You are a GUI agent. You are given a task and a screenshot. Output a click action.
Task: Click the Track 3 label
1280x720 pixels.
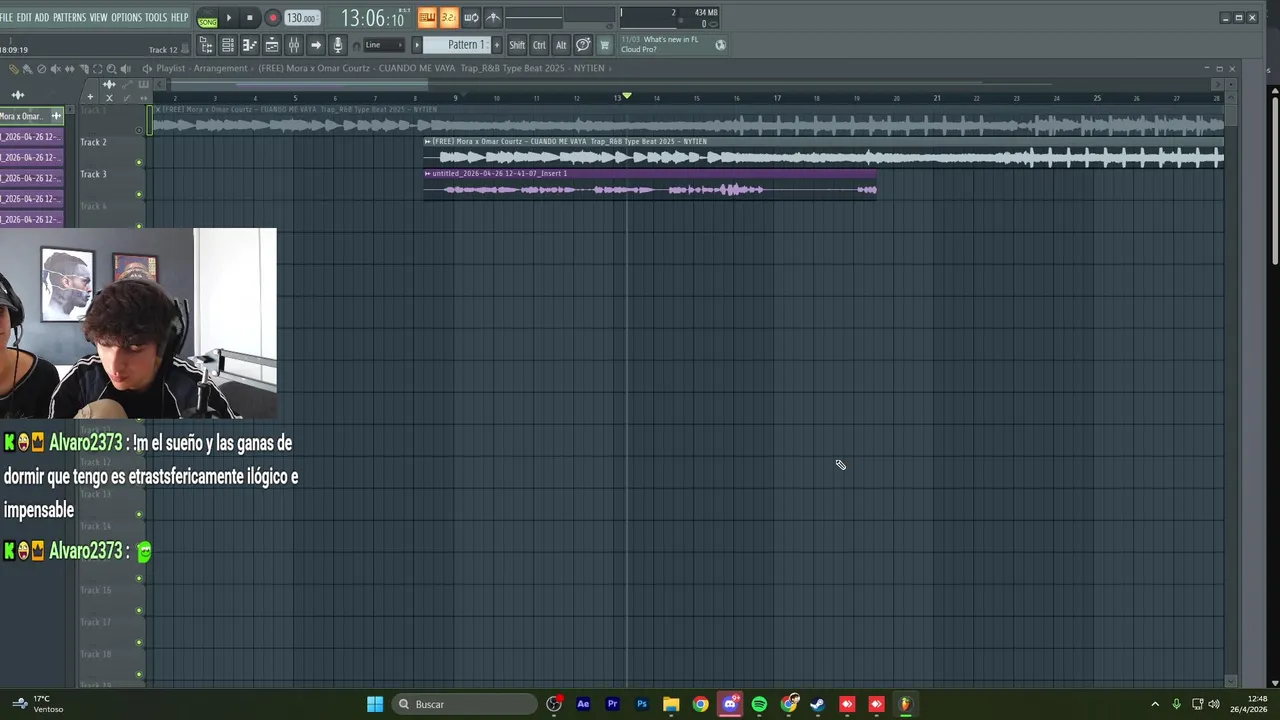click(94, 174)
